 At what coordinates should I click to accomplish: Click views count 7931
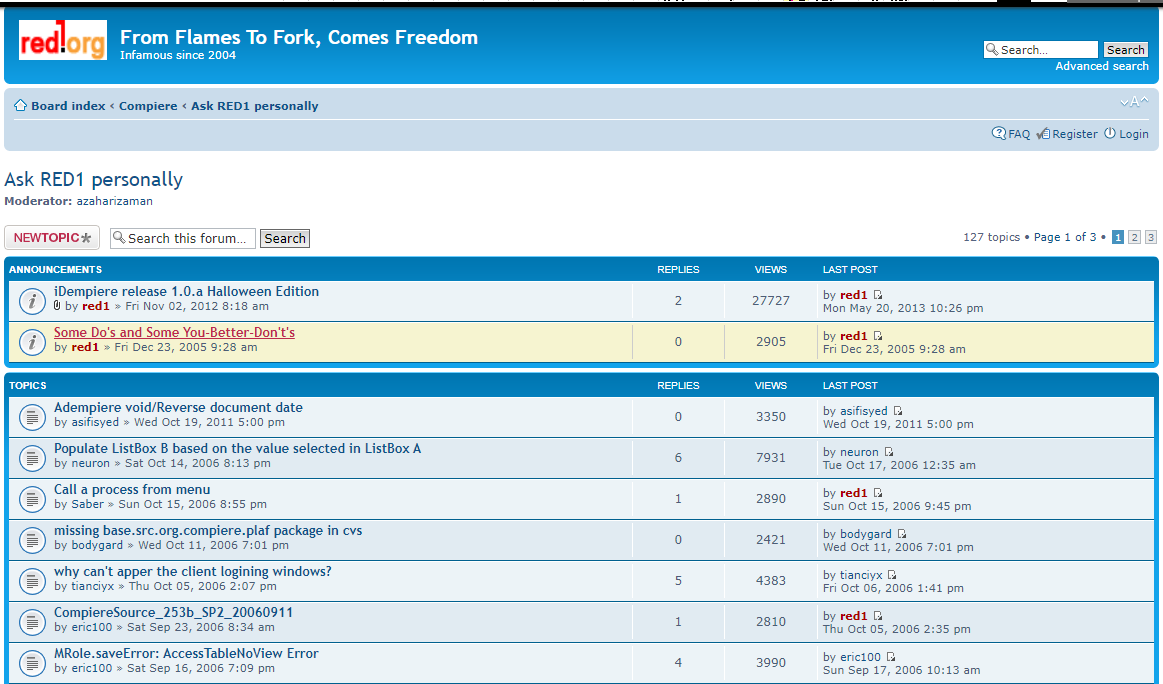(771, 458)
